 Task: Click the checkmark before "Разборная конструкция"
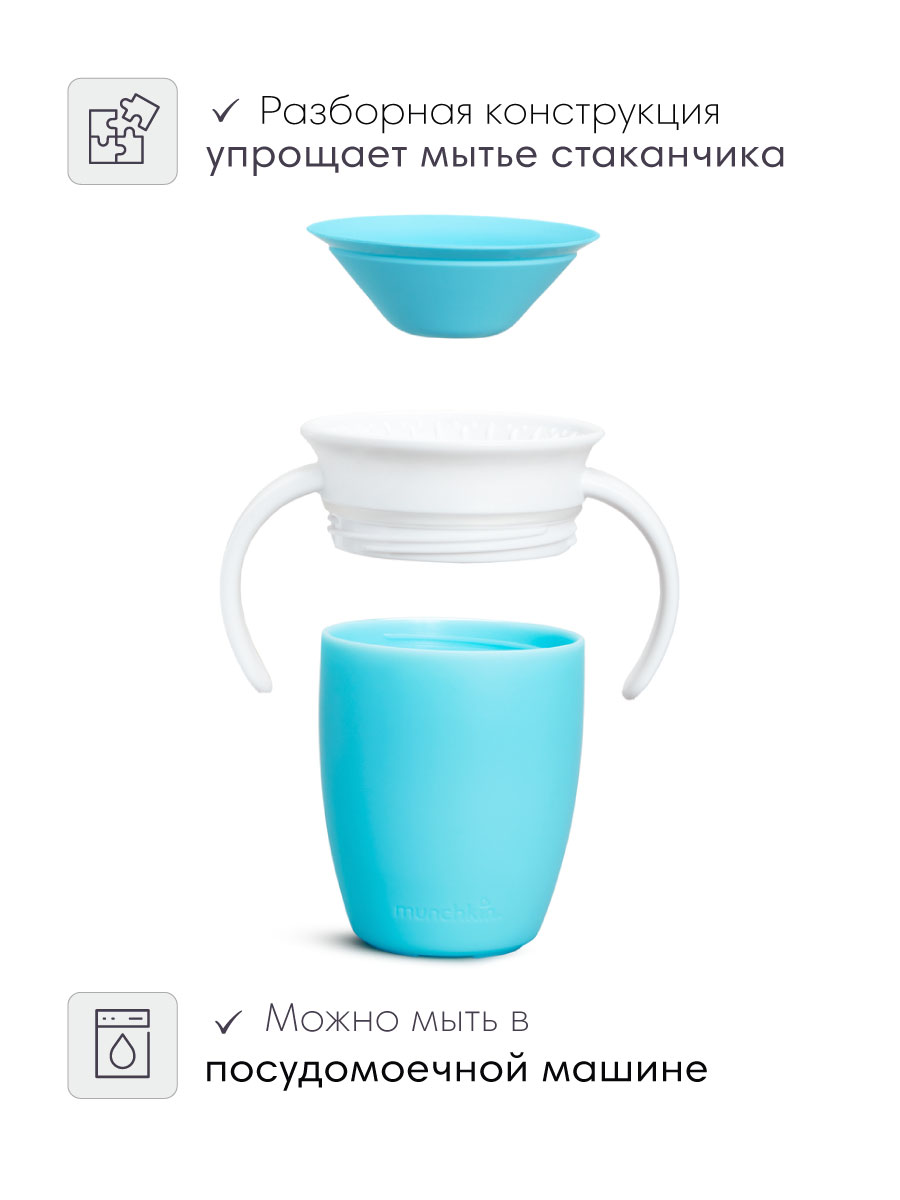click(228, 114)
